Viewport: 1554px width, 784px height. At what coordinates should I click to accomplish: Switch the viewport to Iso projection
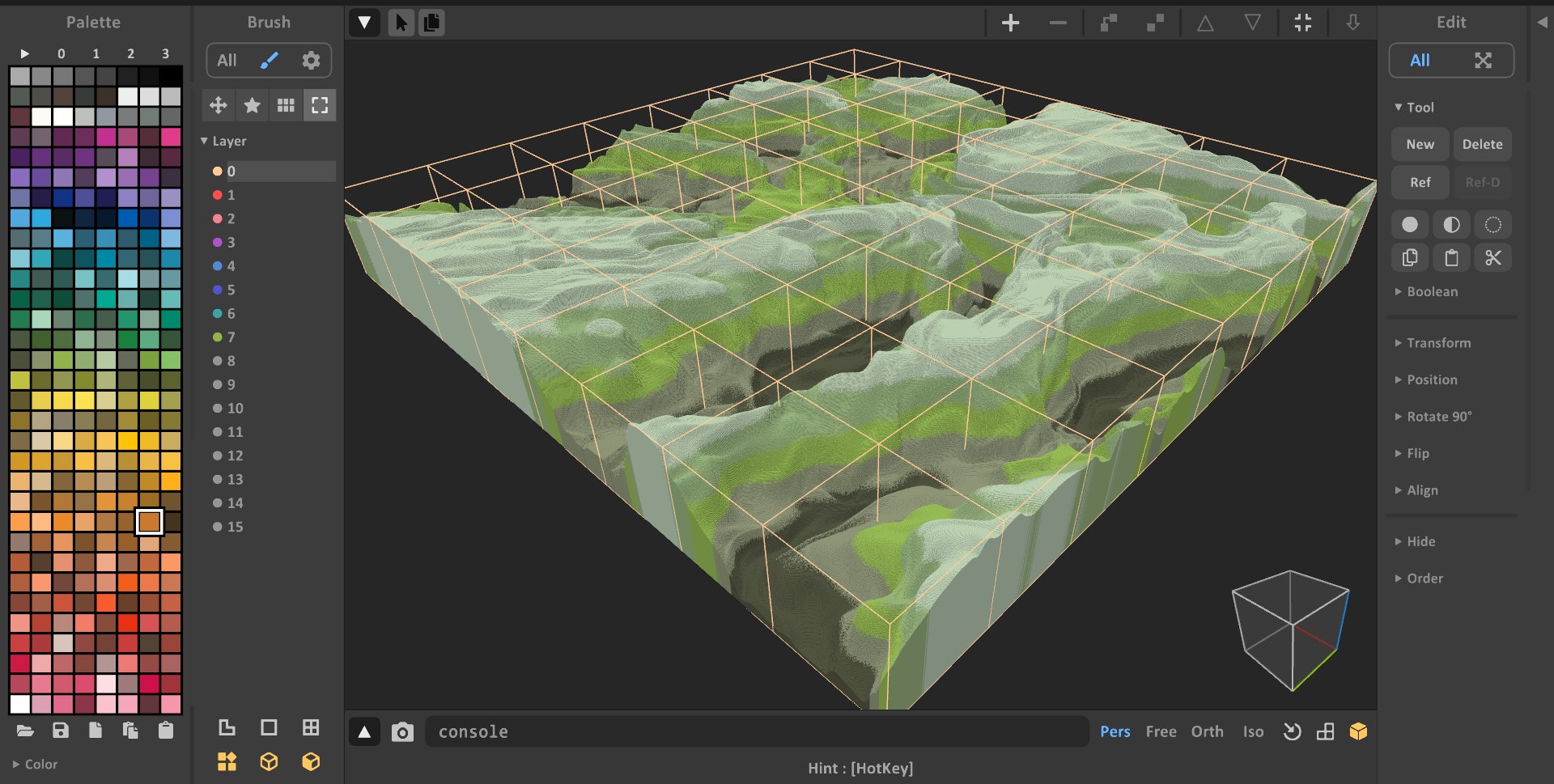pos(1252,731)
